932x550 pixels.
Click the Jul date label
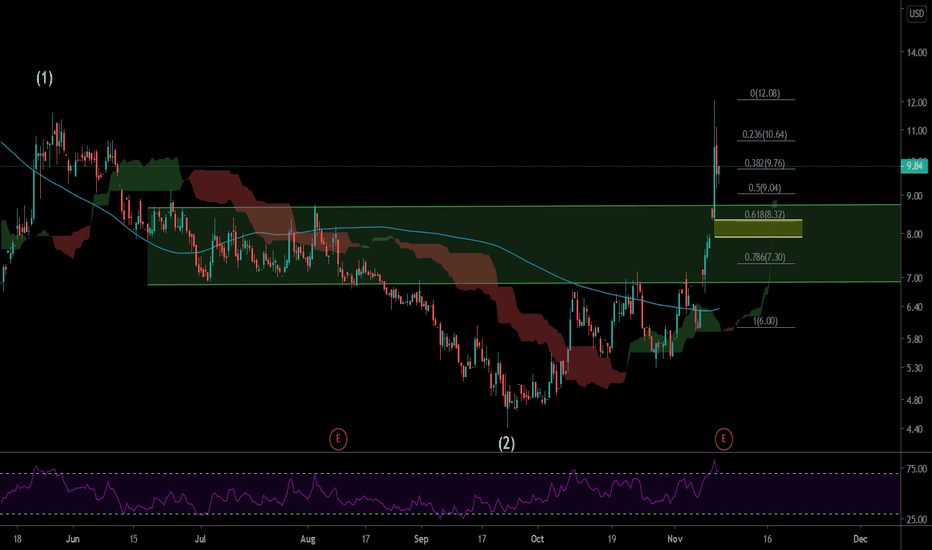pos(200,539)
